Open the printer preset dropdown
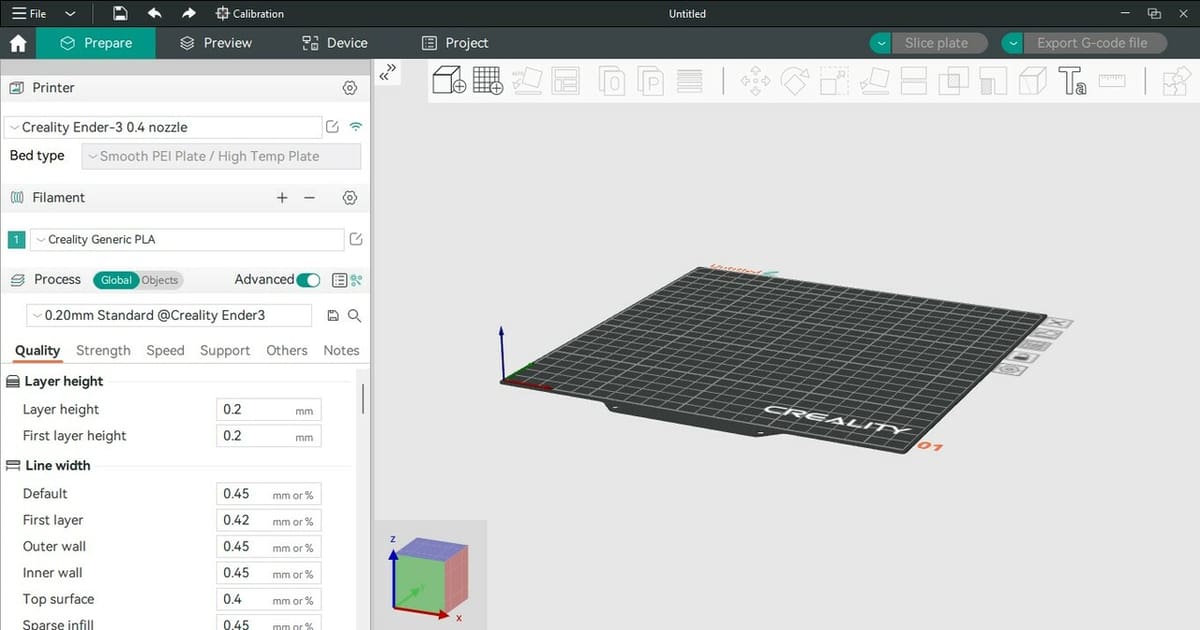Viewport: 1200px width, 630px height. pyautogui.click(x=162, y=127)
